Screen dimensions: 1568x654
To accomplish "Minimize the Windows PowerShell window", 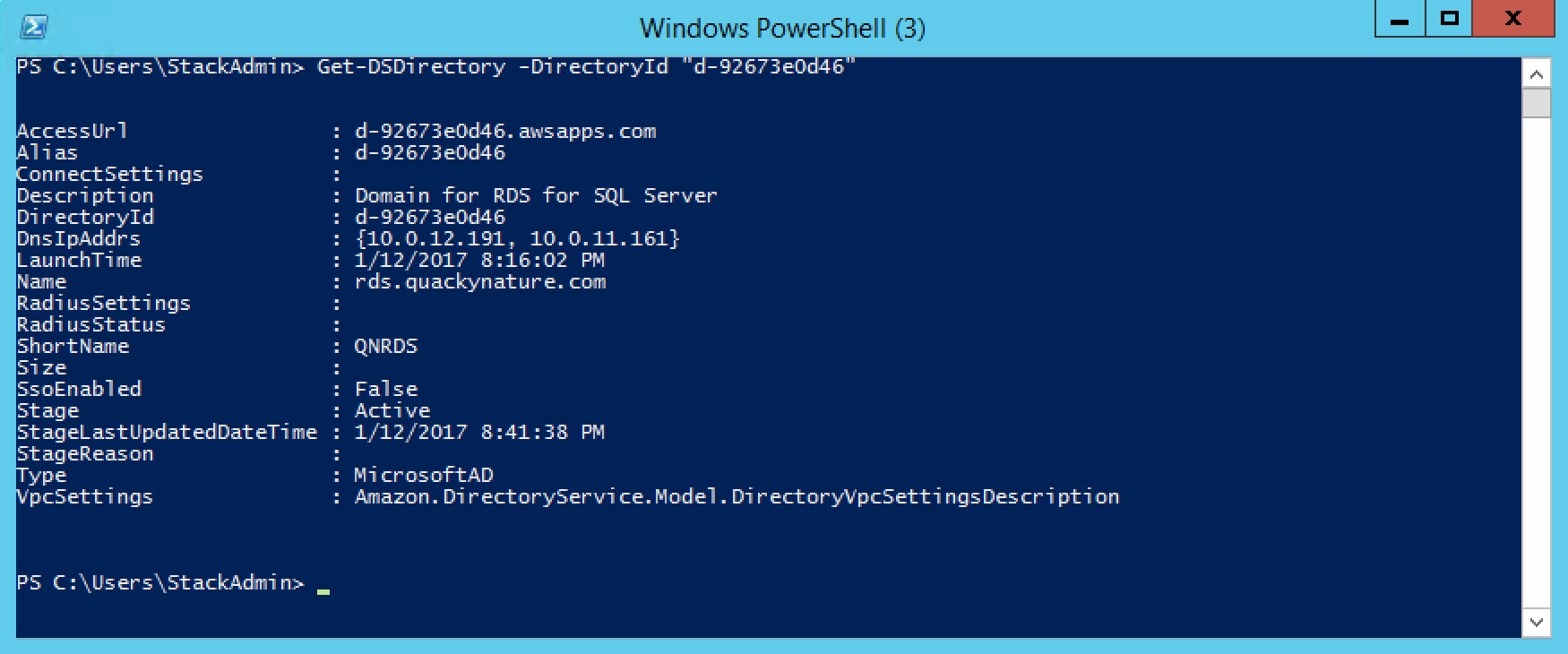I will pyautogui.click(x=1400, y=19).
